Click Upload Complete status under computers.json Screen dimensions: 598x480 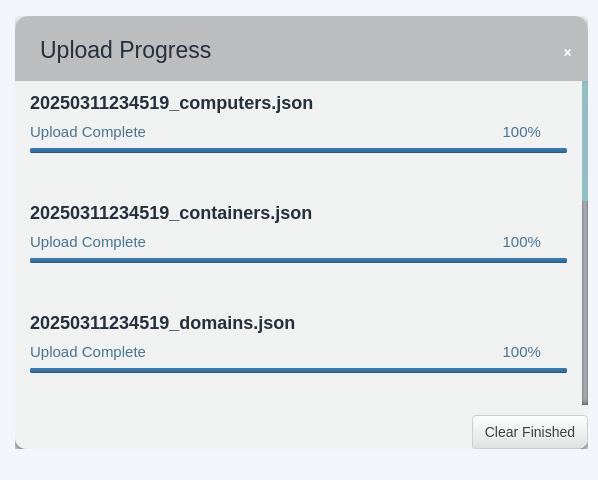tap(88, 132)
